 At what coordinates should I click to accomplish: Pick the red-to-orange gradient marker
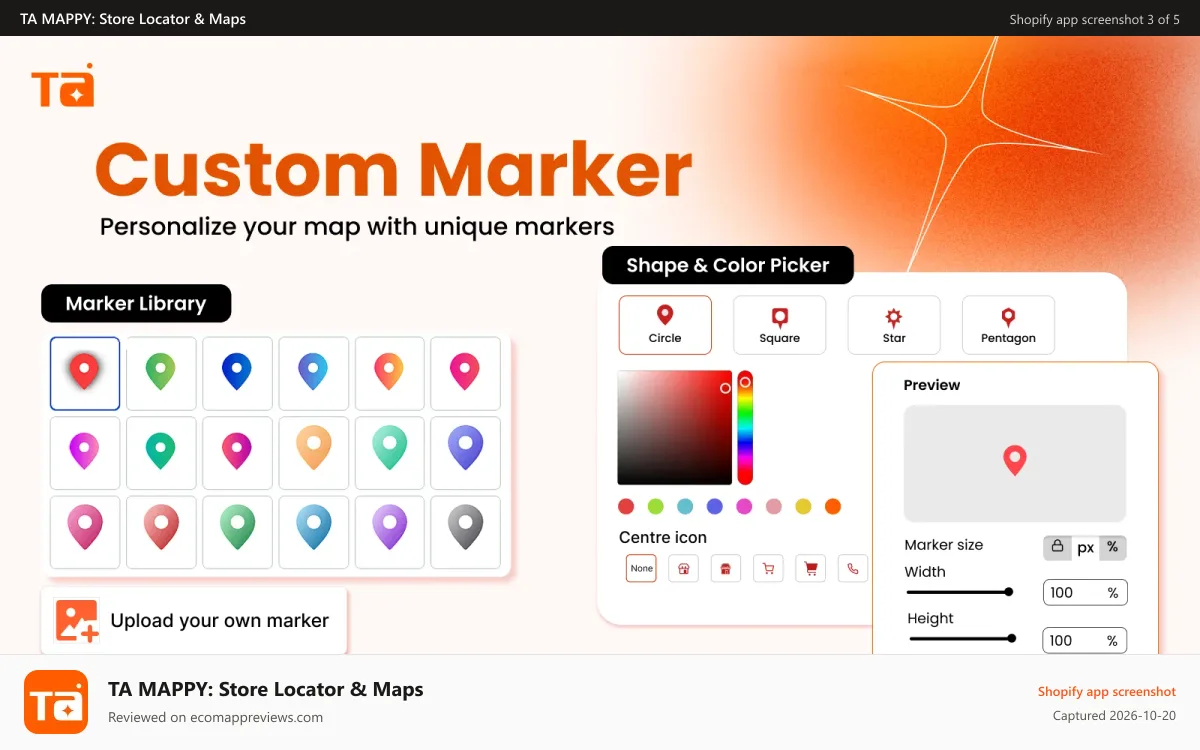pos(389,373)
